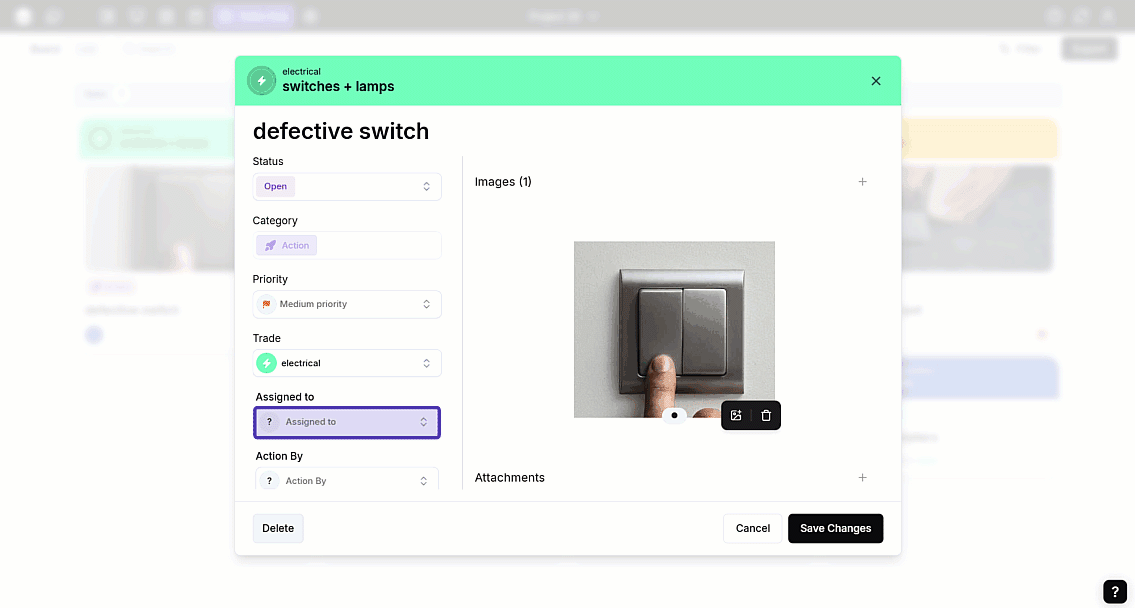The image size is (1135, 608).
Task: Open the highlighted Assigned to dropdown
Action: coord(347,422)
